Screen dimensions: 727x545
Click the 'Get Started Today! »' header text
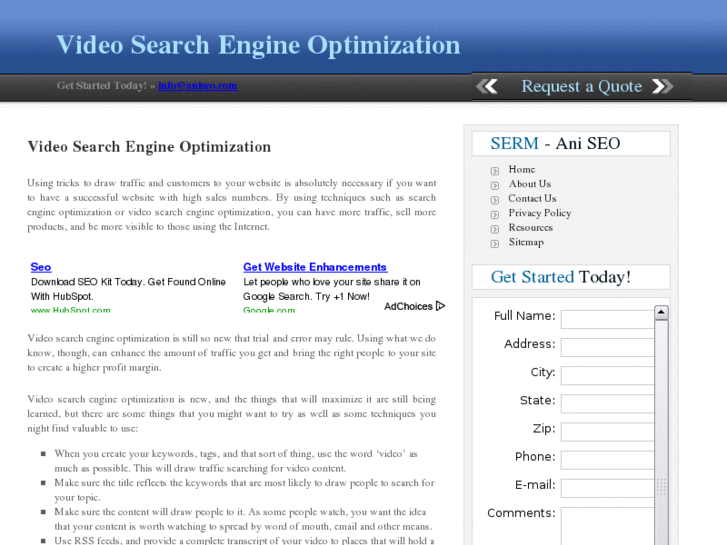(106, 85)
